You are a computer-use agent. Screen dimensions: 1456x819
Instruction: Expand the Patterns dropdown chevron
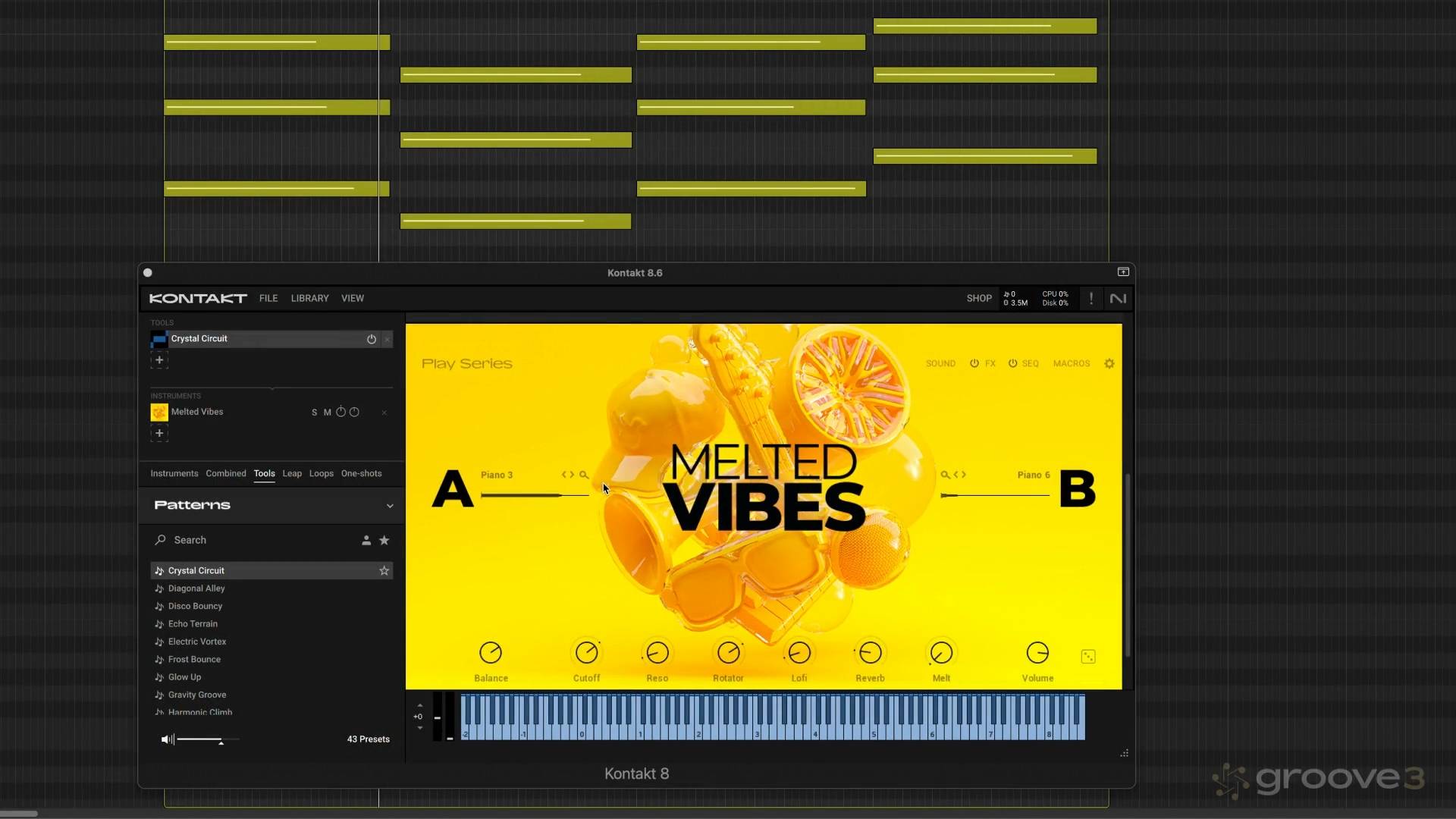coord(390,506)
